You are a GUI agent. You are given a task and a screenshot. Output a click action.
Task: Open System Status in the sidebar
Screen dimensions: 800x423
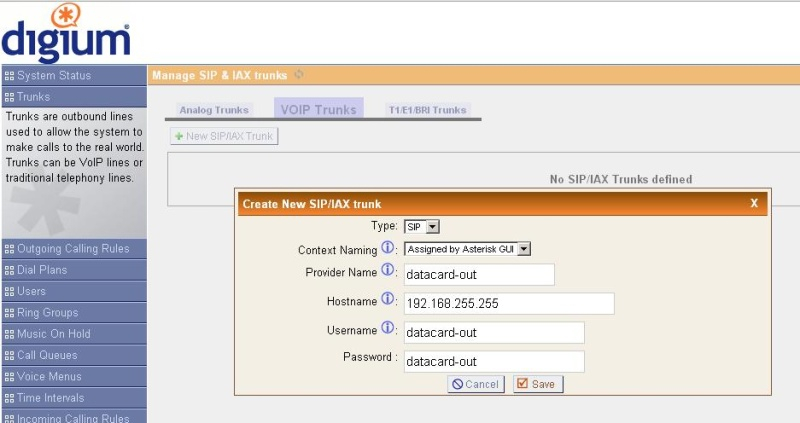(73, 75)
